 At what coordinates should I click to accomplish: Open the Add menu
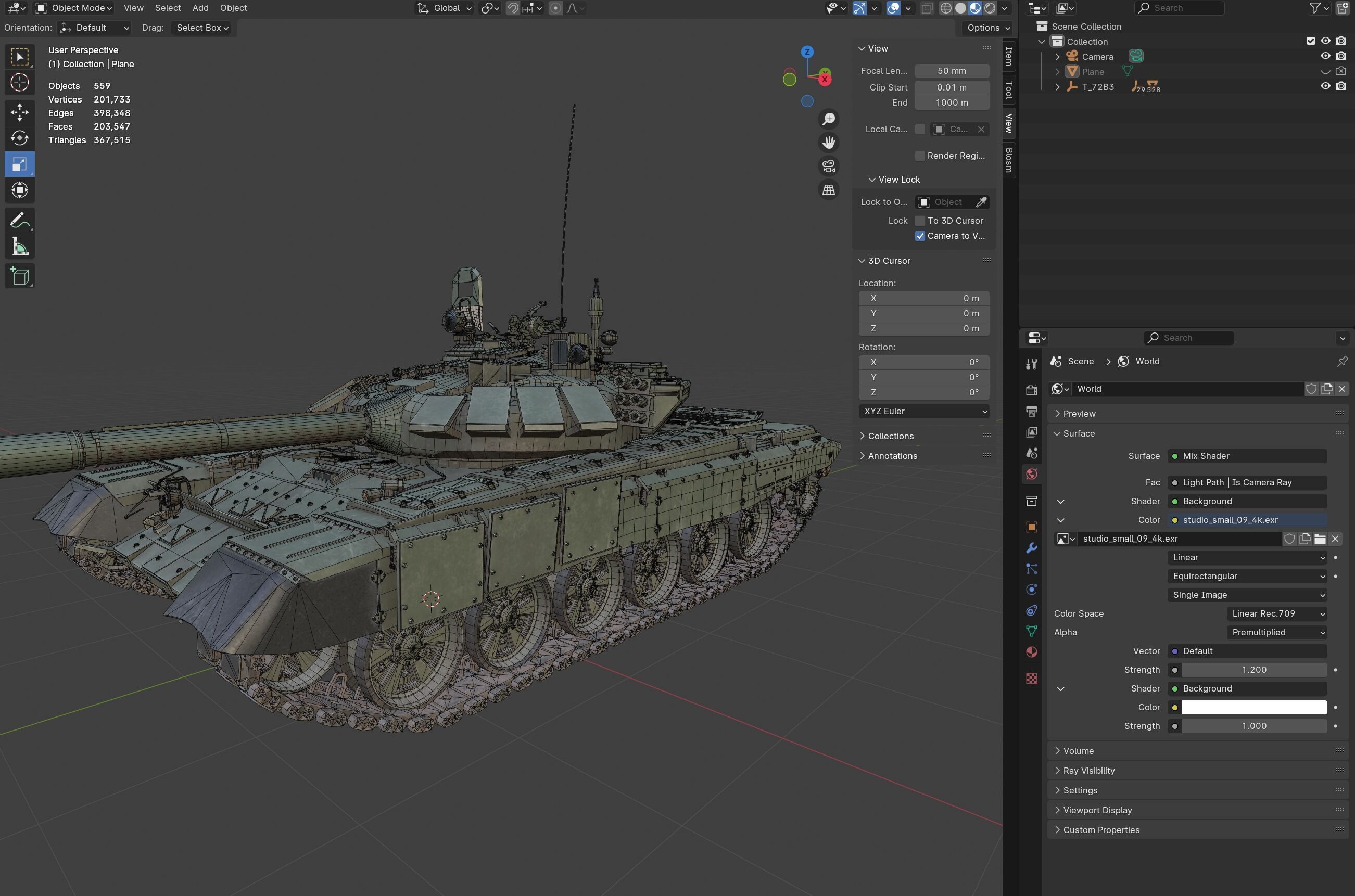coord(200,8)
